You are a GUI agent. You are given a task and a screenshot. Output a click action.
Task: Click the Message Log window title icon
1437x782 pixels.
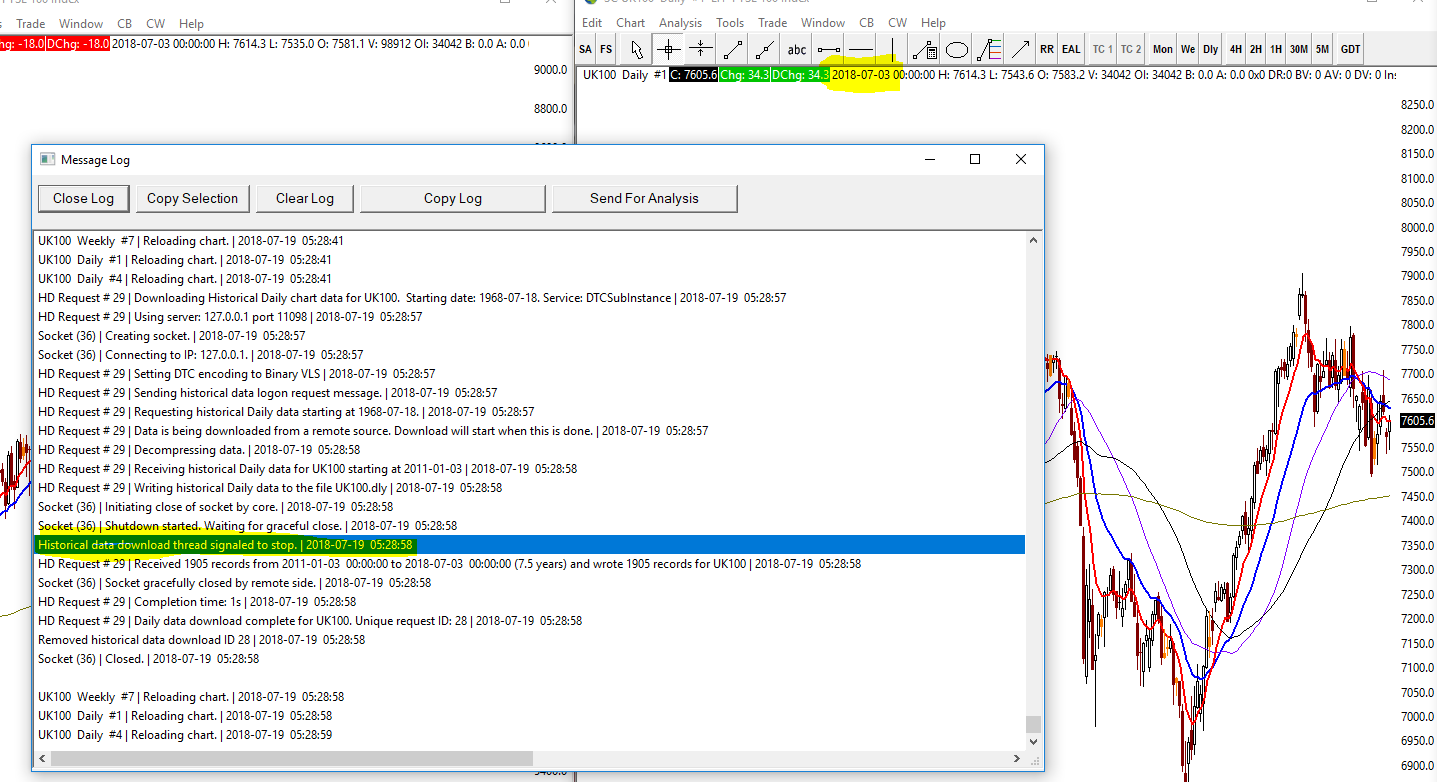(x=47, y=159)
